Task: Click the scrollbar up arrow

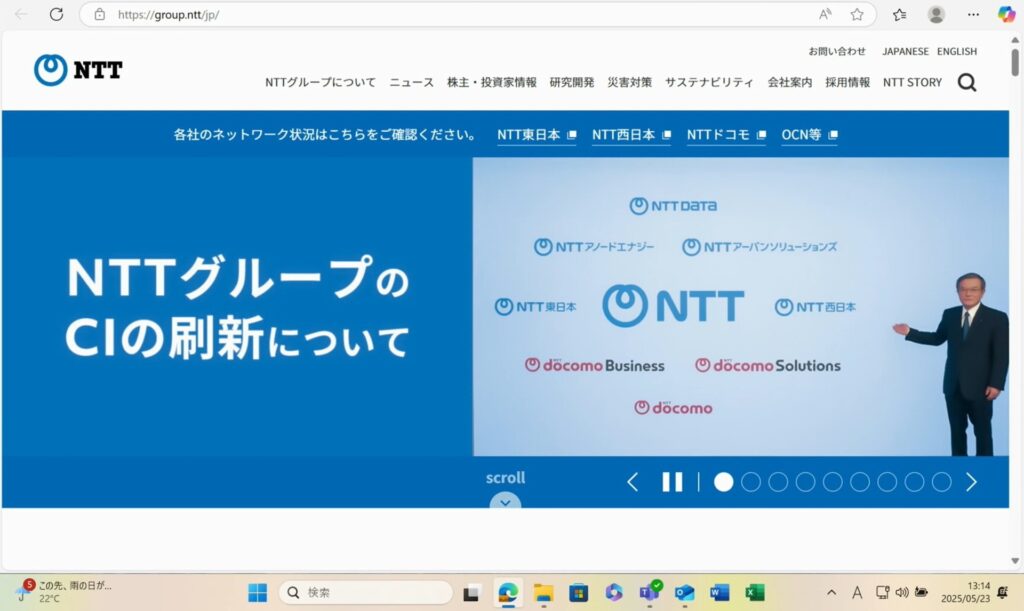Action: [x=1015, y=40]
